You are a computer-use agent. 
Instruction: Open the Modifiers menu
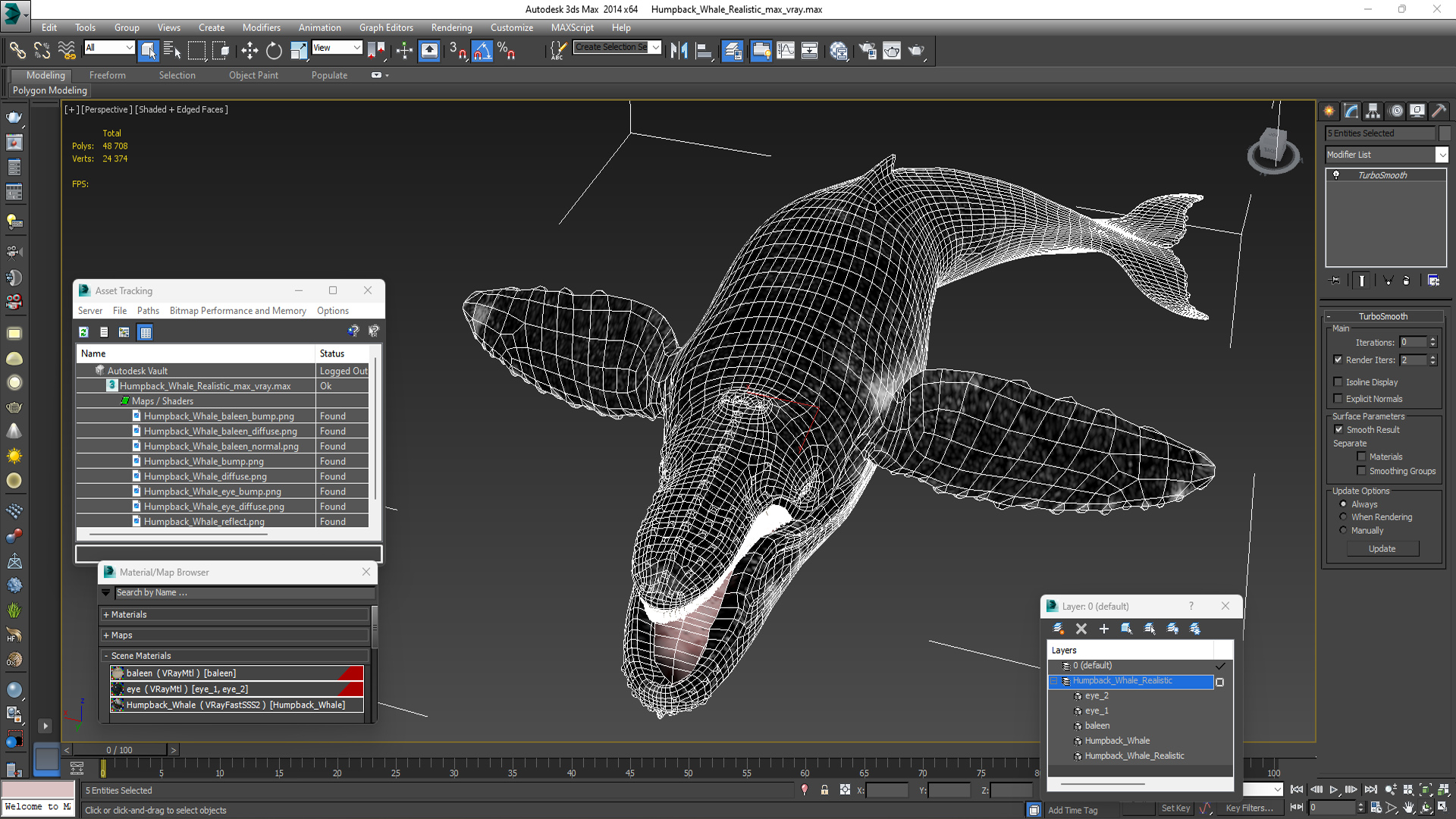(x=262, y=27)
